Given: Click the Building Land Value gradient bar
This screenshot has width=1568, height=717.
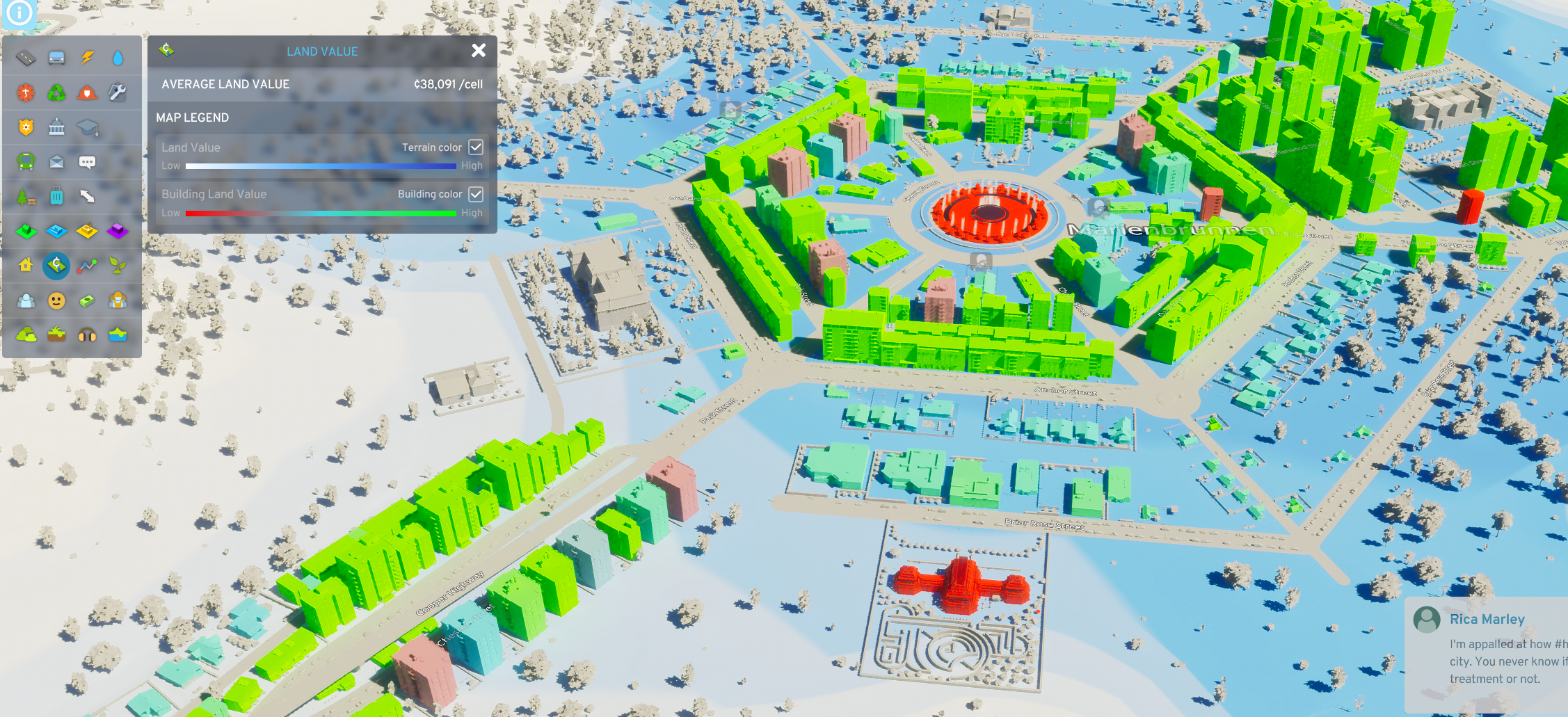Looking at the screenshot, I should point(321,214).
